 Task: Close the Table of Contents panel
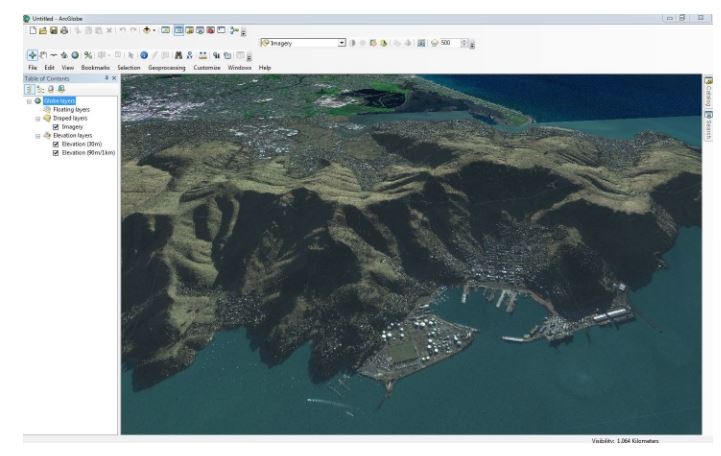114,78
